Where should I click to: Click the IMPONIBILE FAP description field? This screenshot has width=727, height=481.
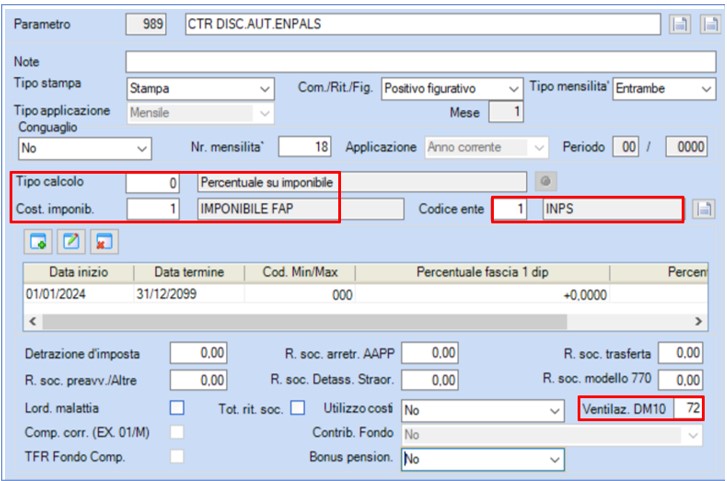[x=300, y=209]
